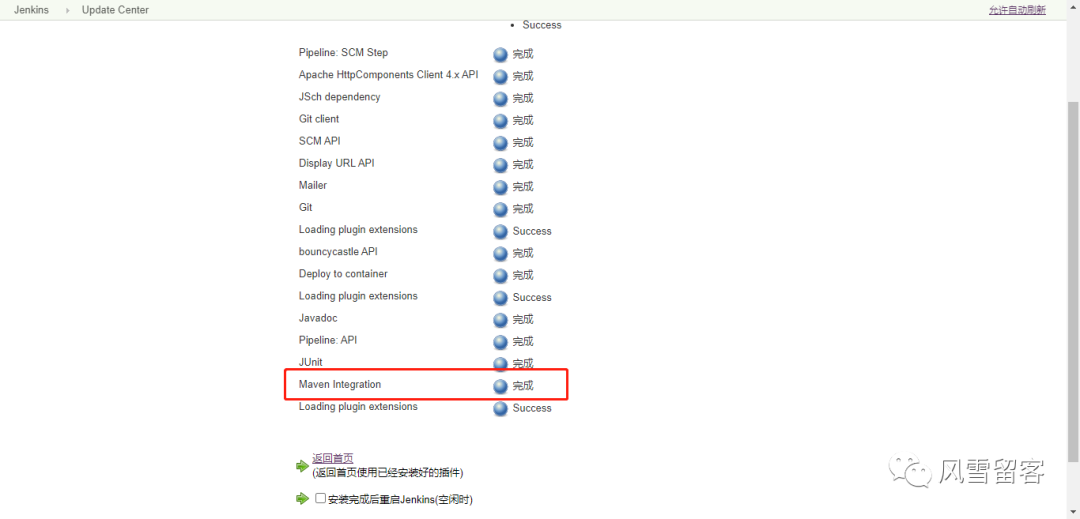Select the Pipeline: SCM Step text
This screenshot has height=519, width=1080.
343,52
